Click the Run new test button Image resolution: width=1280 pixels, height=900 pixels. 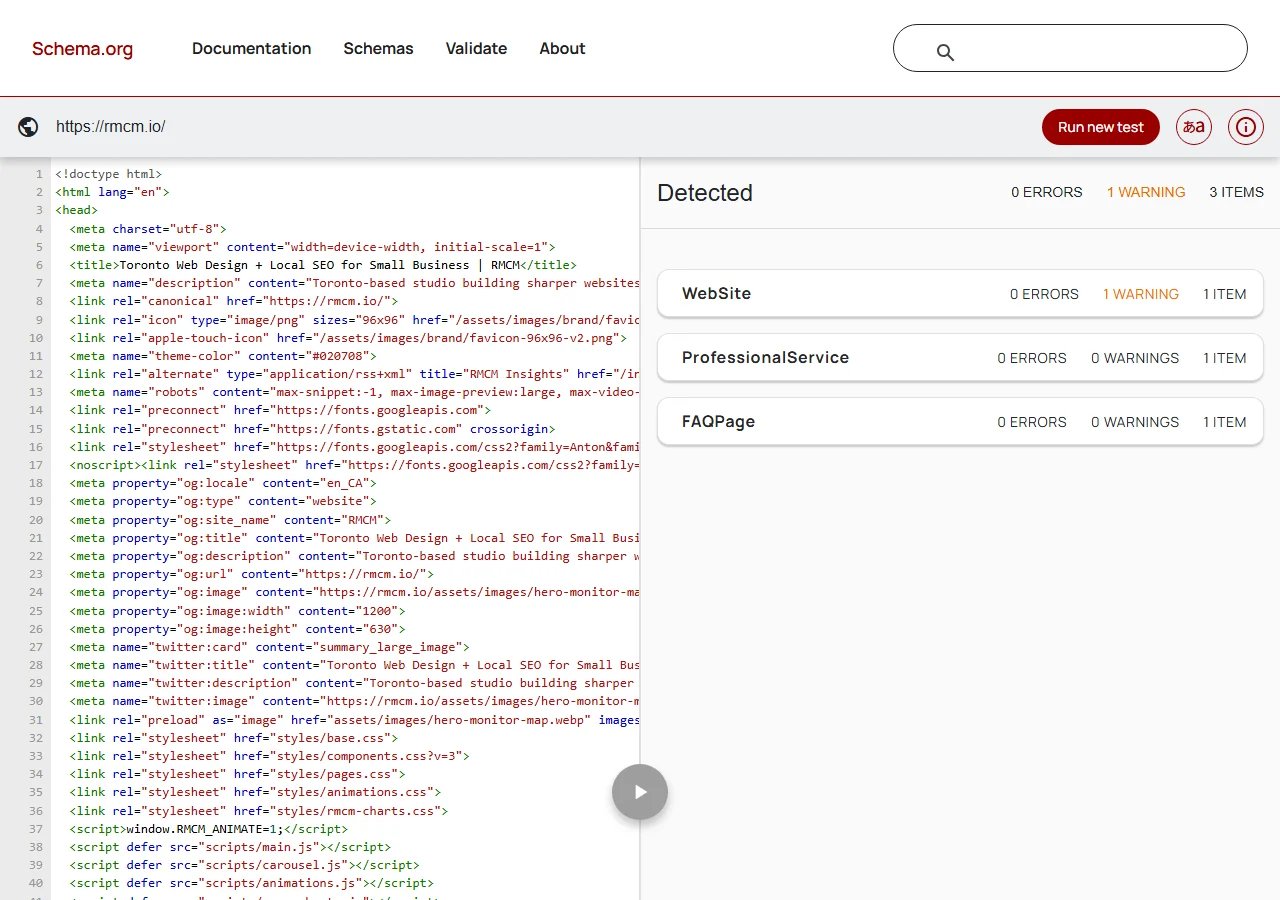(1101, 127)
